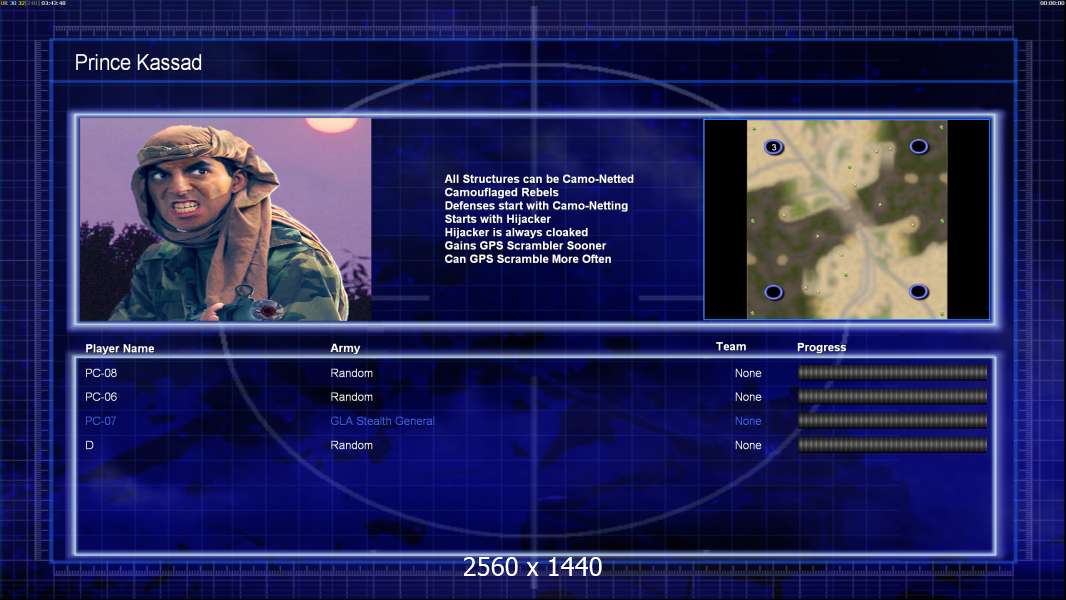Click the Prince Kassad title text
This screenshot has width=1066, height=600.
(x=138, y=63)
